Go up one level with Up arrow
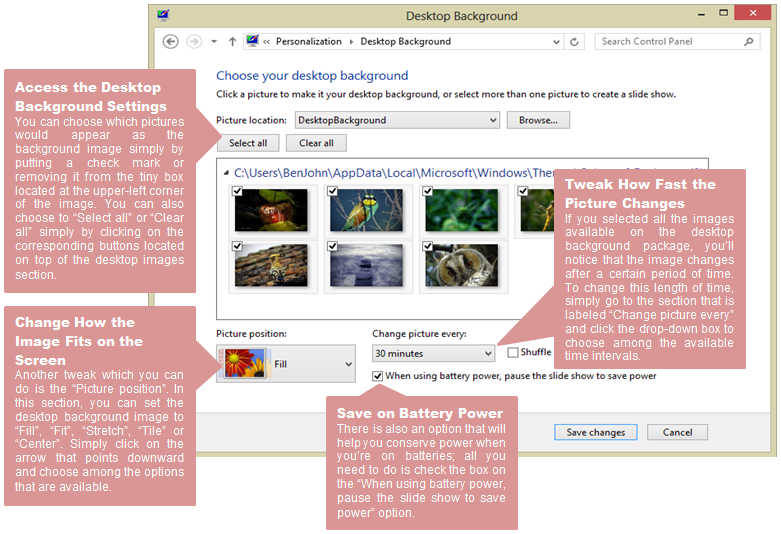Image resolution: width=781 pixels, height=534 pixels. click(232, 42)
